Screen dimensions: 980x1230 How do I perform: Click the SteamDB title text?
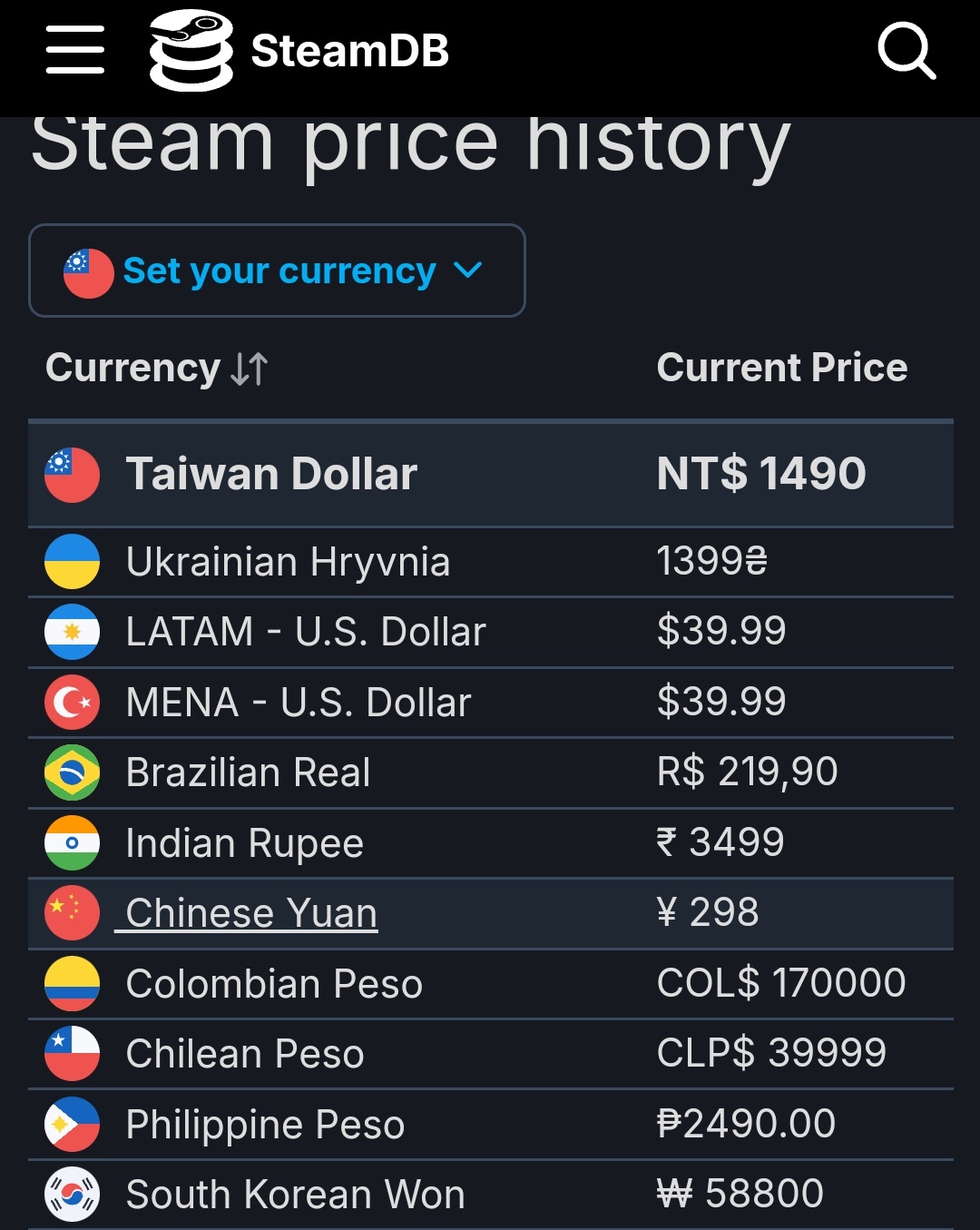coord(349,51)
